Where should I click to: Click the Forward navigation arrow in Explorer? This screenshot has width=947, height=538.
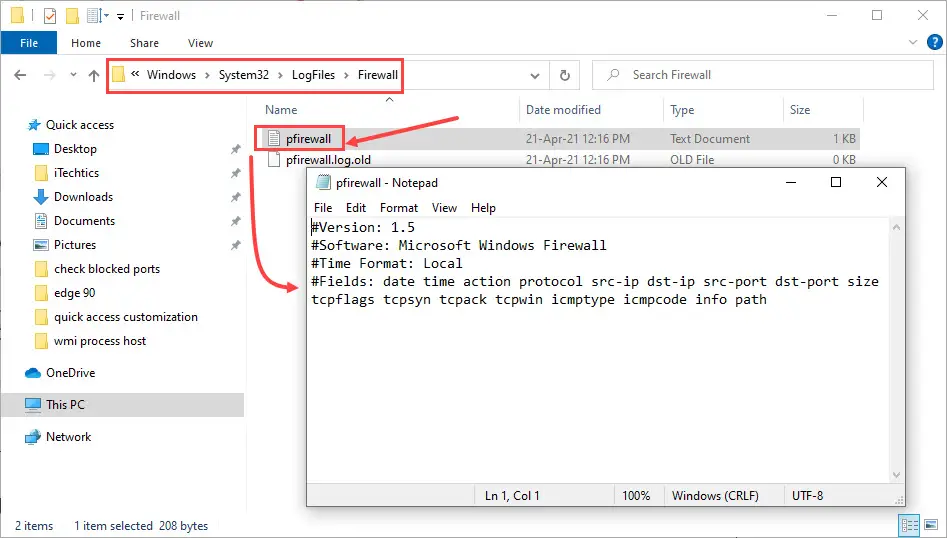pos(50,75)
